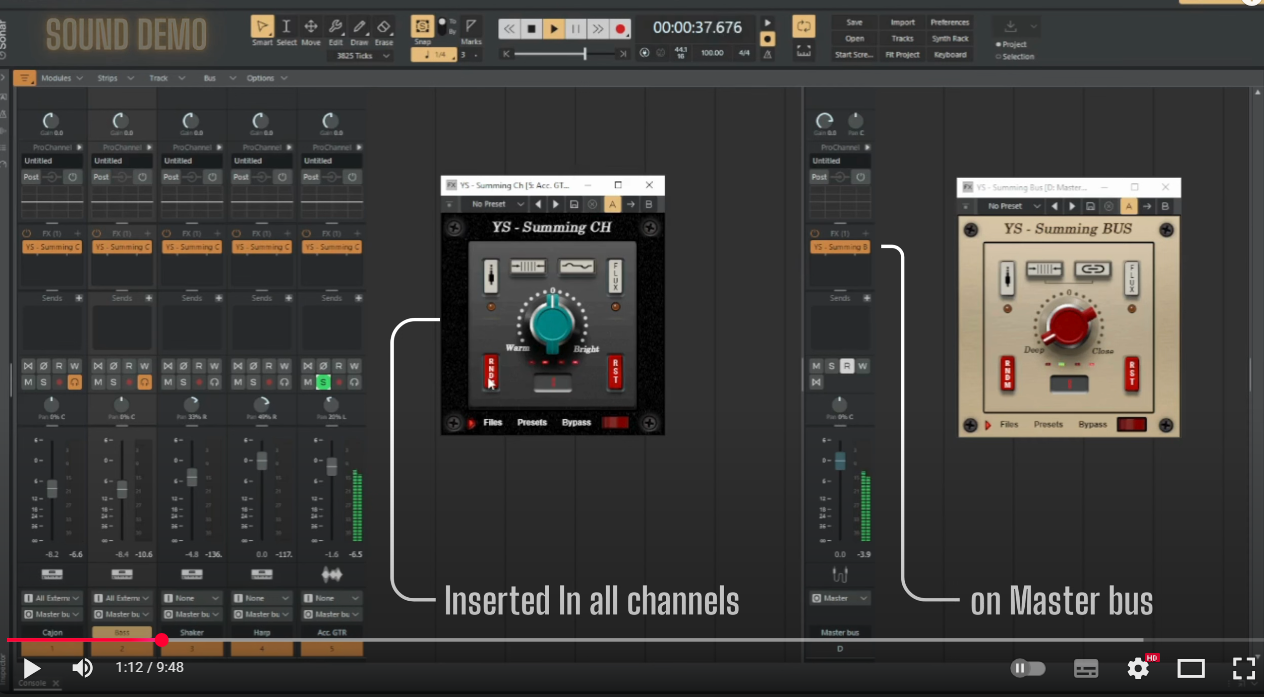Screen dimensions: 1264x697
Task: Open Master output dropdown on bus strip
Action: (x=840, y=598)
